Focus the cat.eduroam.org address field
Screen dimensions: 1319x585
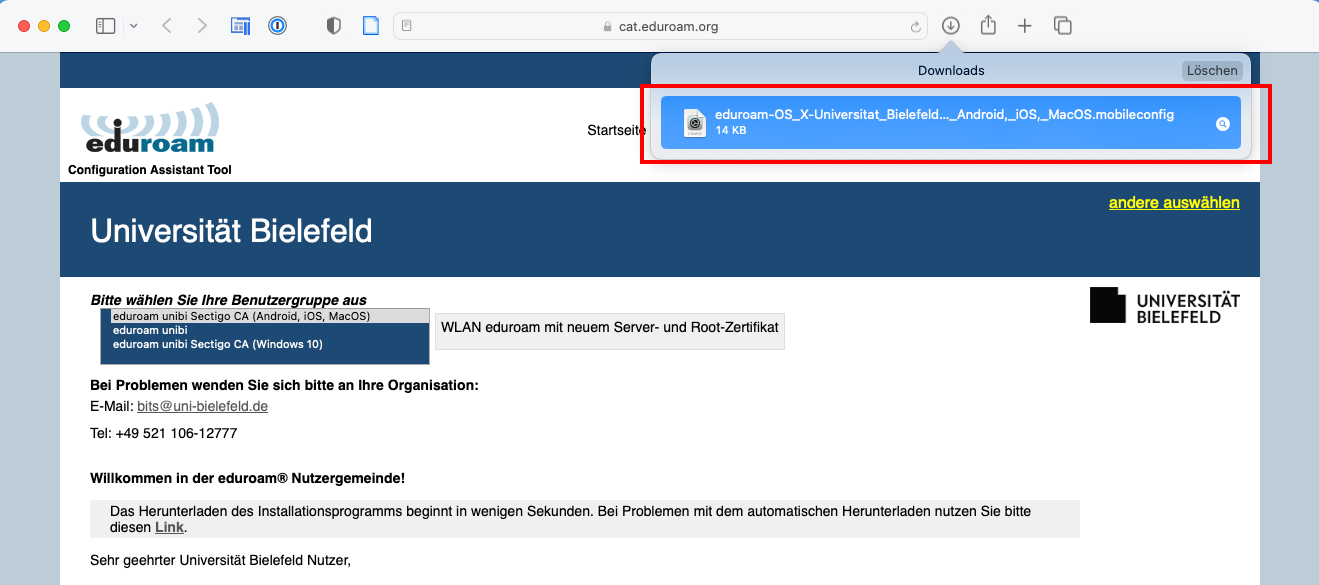(x=661, y=27)
